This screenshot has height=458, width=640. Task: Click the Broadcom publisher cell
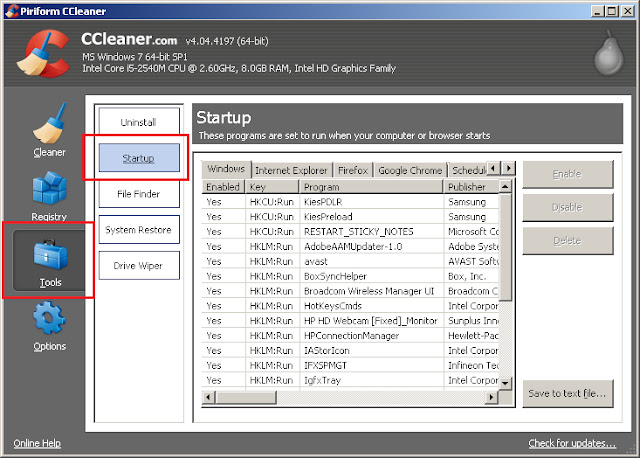(x=473, y=291)
